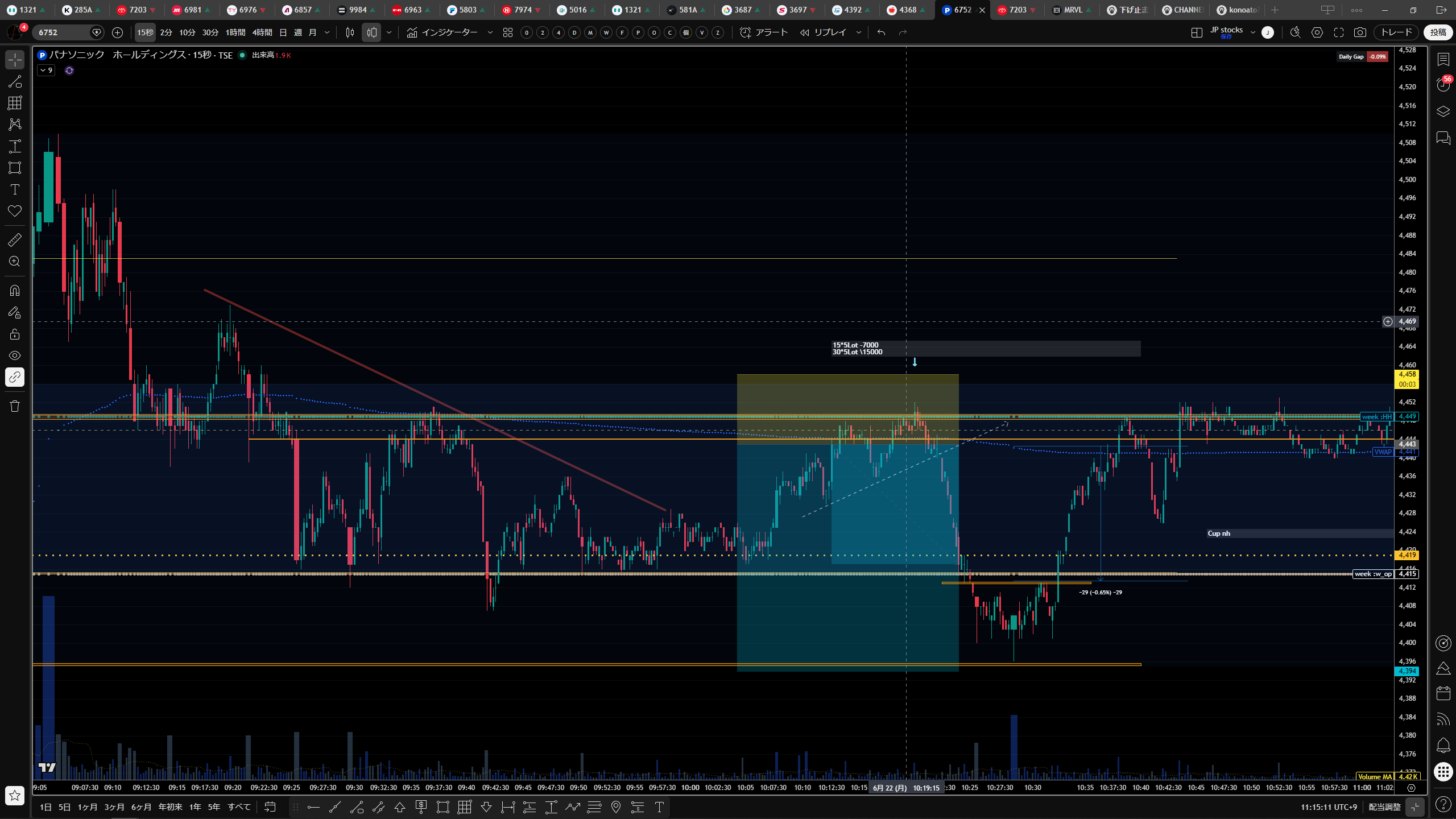The width and height of the screenshot is (1456, 819).
Task: Select the trend line drawing tool
Action: [15, 81]
